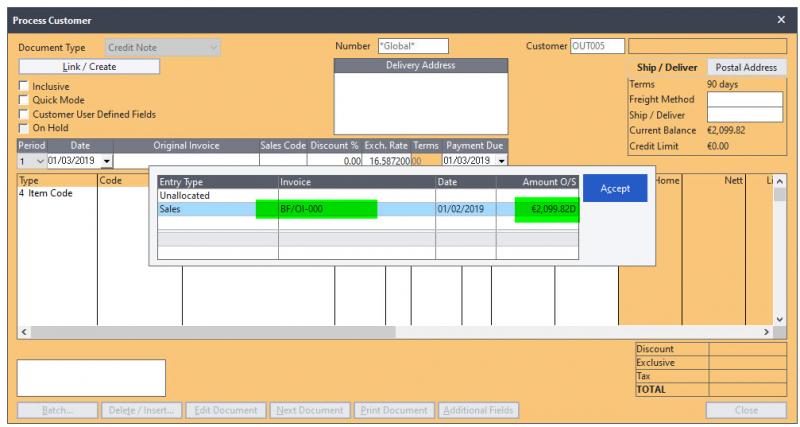The height and width of the screenshot is (427, 800).
Task: Click the Exch. Rate field
Action: pos(387,160)
